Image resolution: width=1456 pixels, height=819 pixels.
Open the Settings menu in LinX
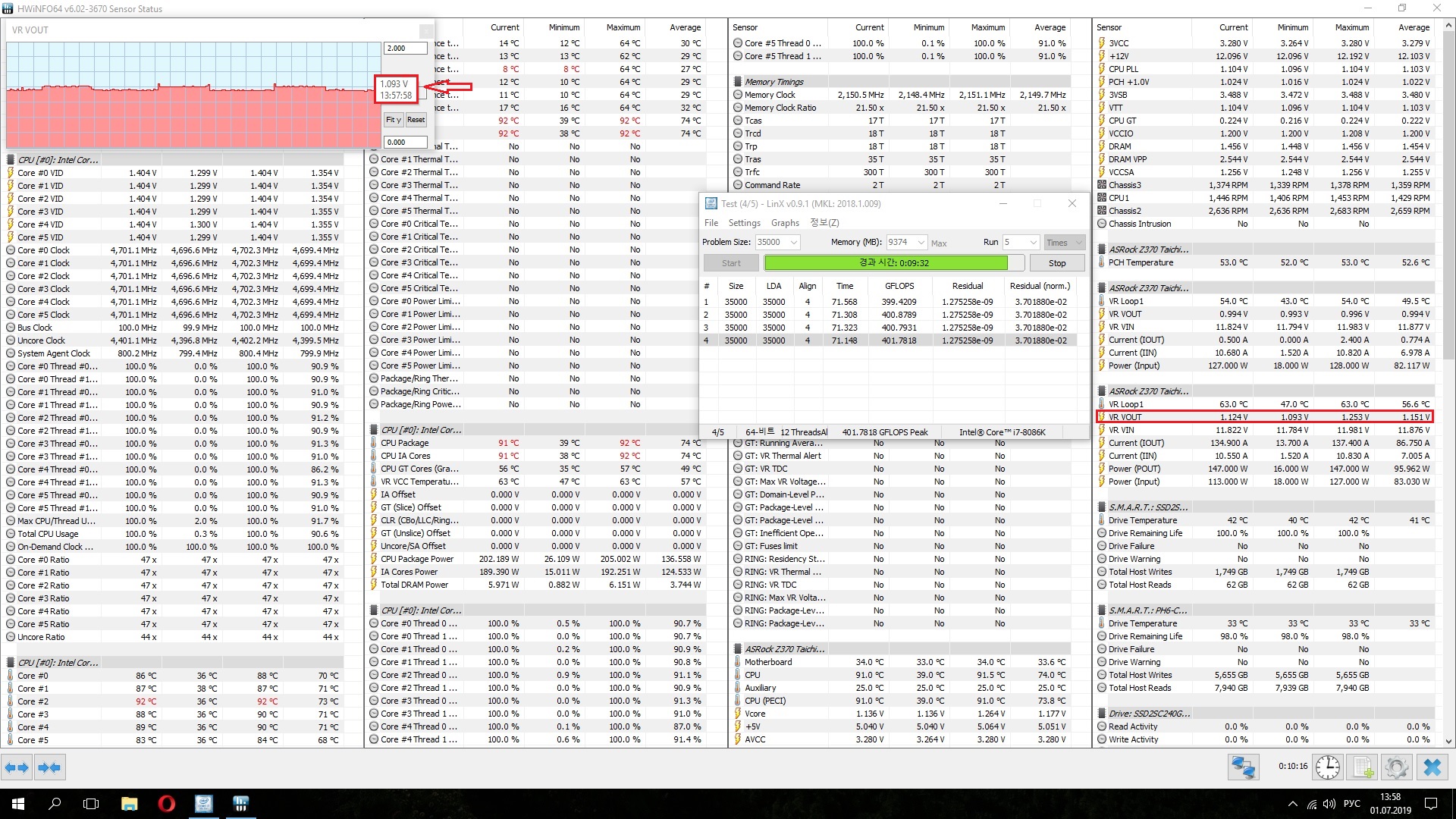[744, 223]
